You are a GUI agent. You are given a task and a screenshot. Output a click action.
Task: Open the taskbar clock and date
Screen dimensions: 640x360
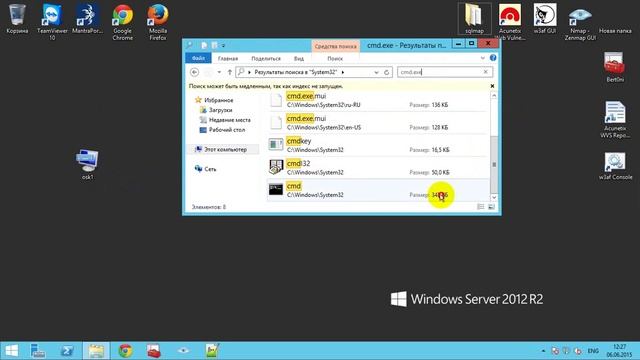pos(619,351)
